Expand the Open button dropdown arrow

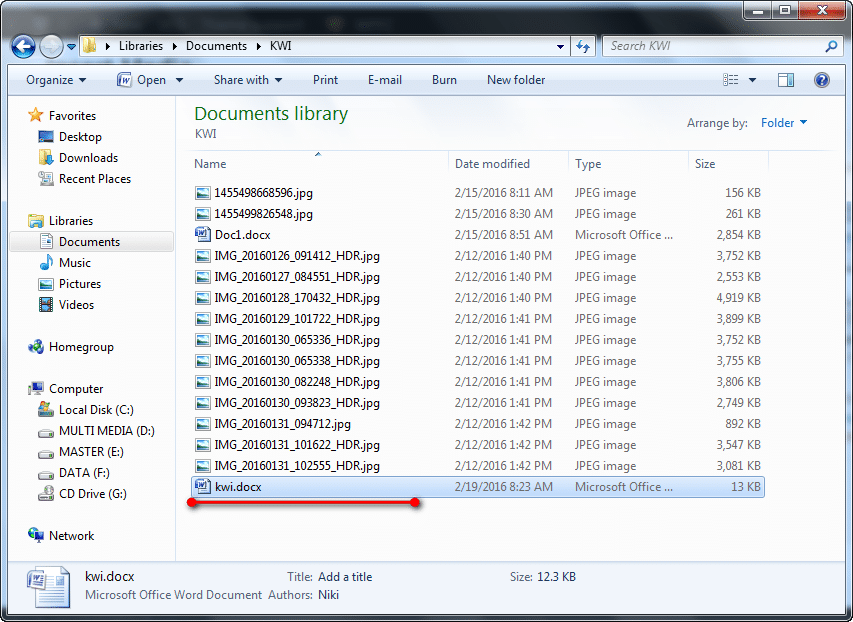click(x=179, y=80)
